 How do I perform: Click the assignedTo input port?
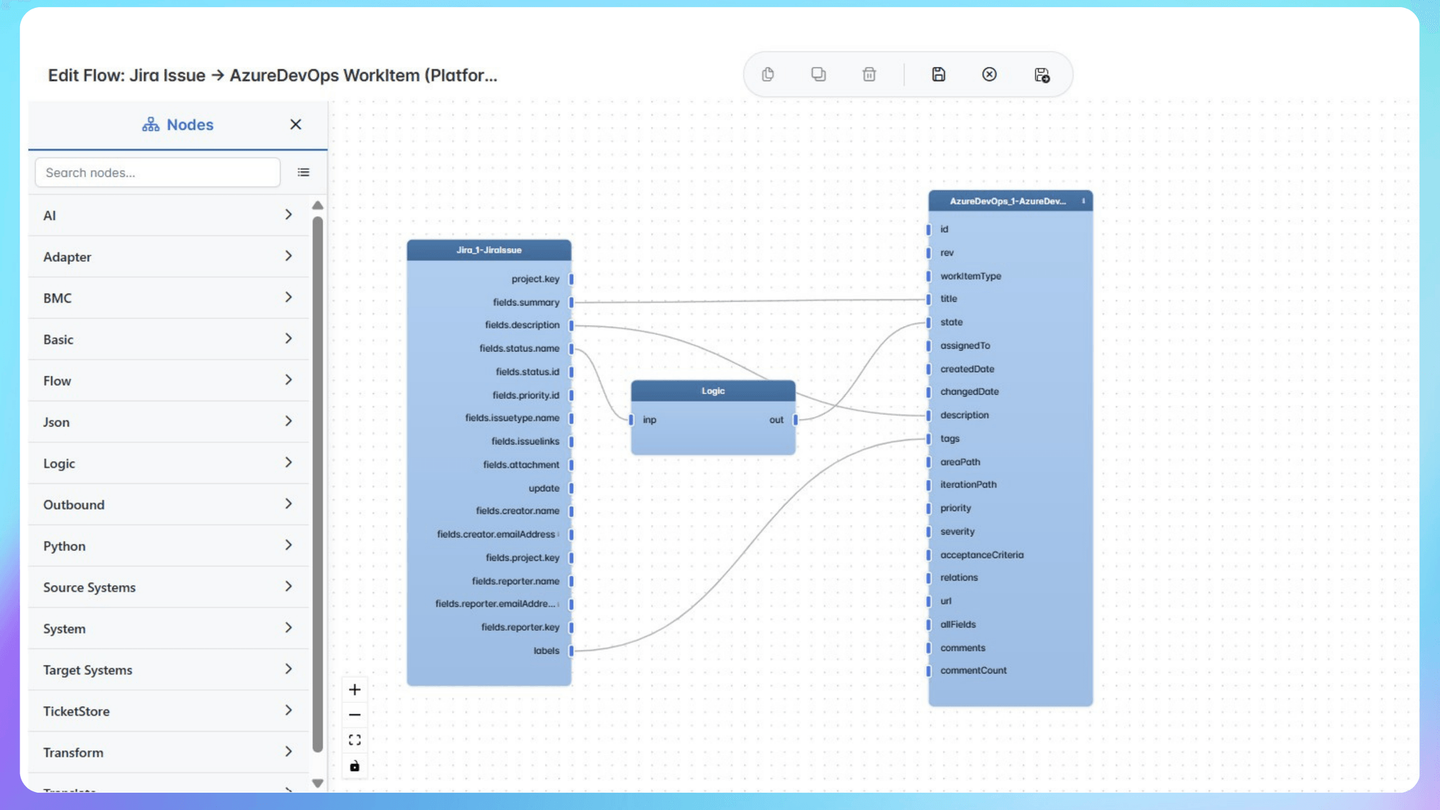929,345
